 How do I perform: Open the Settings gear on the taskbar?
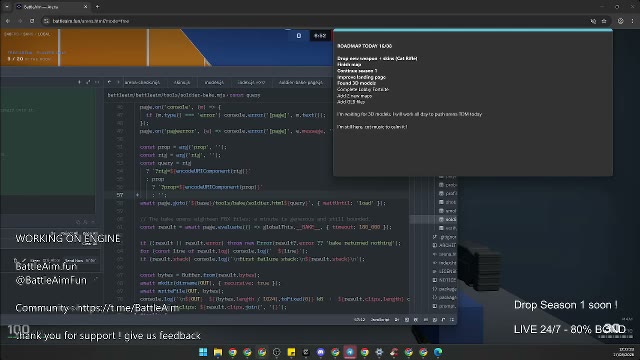[x=379, y=352]
